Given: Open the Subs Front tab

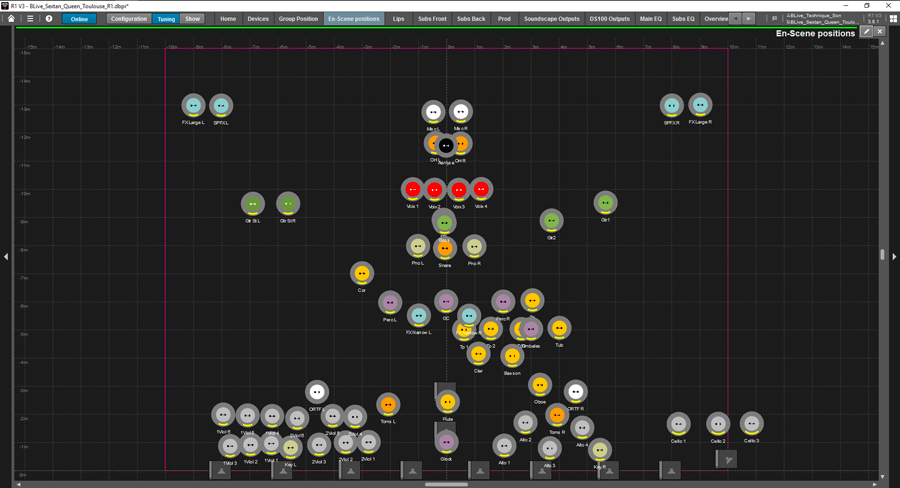Looking at the screenshot, I should 432,19.
